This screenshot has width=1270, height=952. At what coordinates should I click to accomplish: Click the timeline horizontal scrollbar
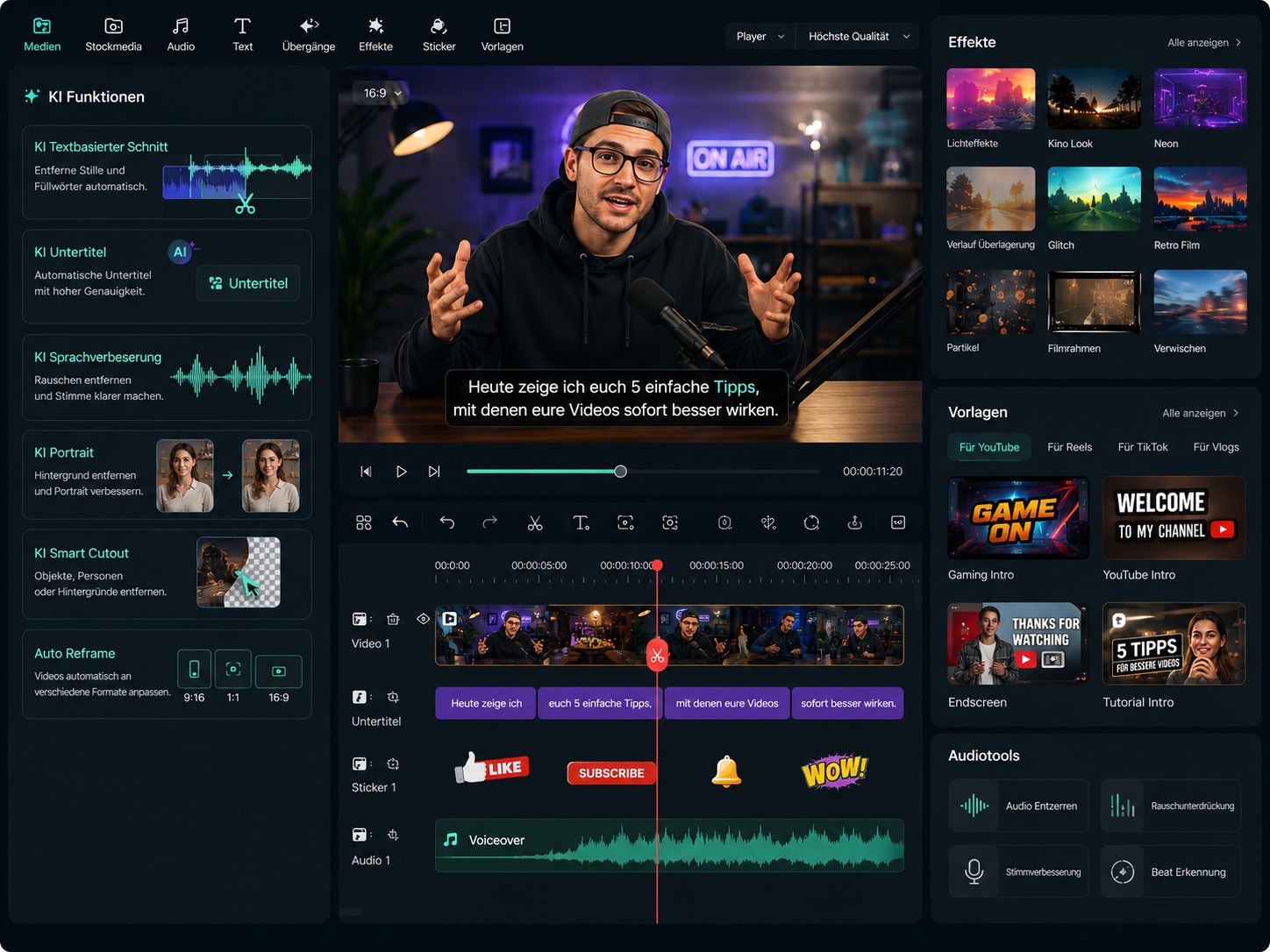click(351, 913)
